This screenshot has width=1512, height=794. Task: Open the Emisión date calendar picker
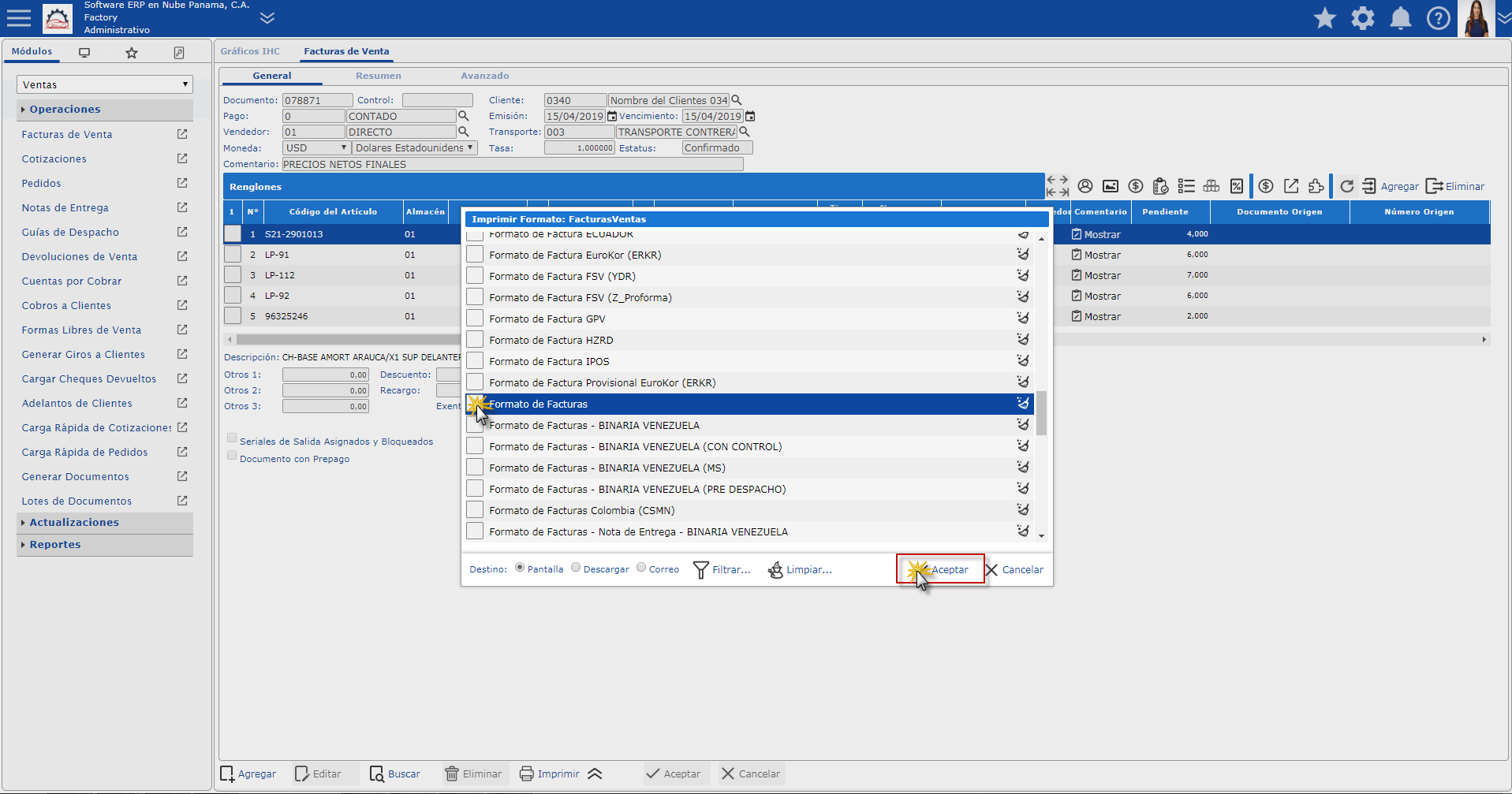click(612, 116)
